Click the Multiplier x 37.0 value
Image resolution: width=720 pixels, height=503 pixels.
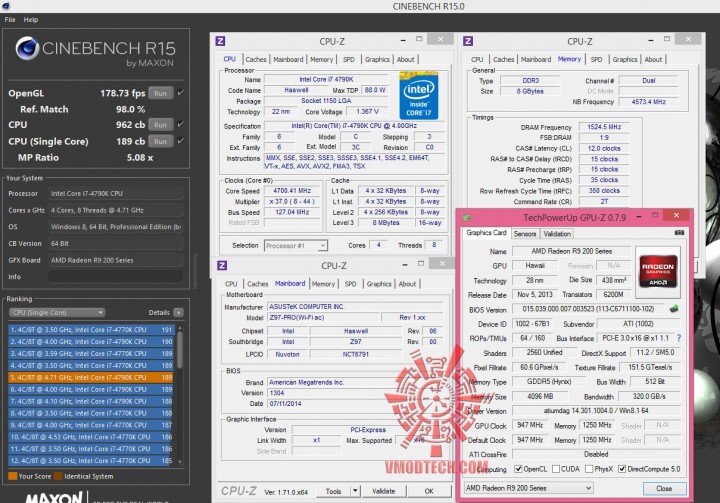point(292,201)
